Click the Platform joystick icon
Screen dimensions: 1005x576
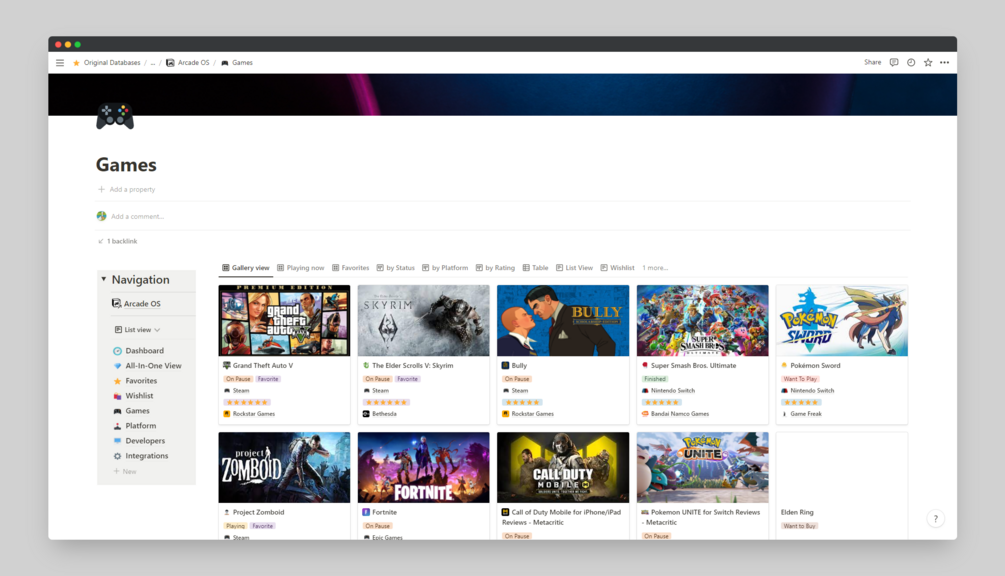(117, 426)
